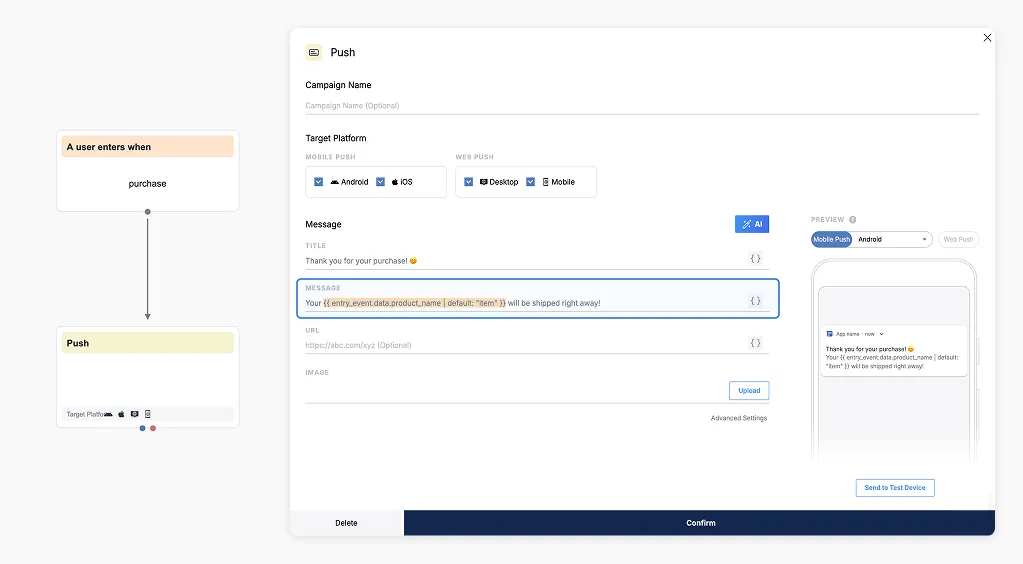Image resolution: width=1023 pixels, height=564 pixels.
Task: Click the highlighted entry_event.data.product_name variable
Action: (x=414, y=303)
